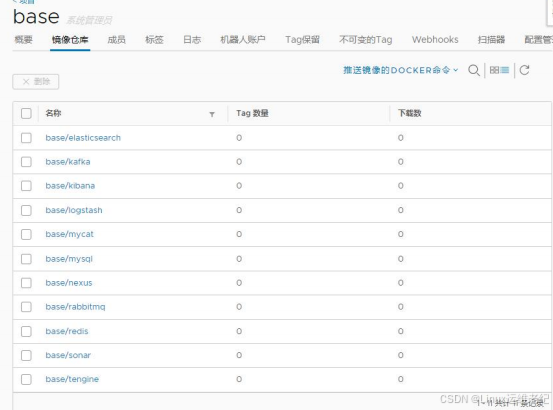The height and width of the screenshot is (410, 553).
Task: Switch to card view icon
Action: (x=494, y=70)
